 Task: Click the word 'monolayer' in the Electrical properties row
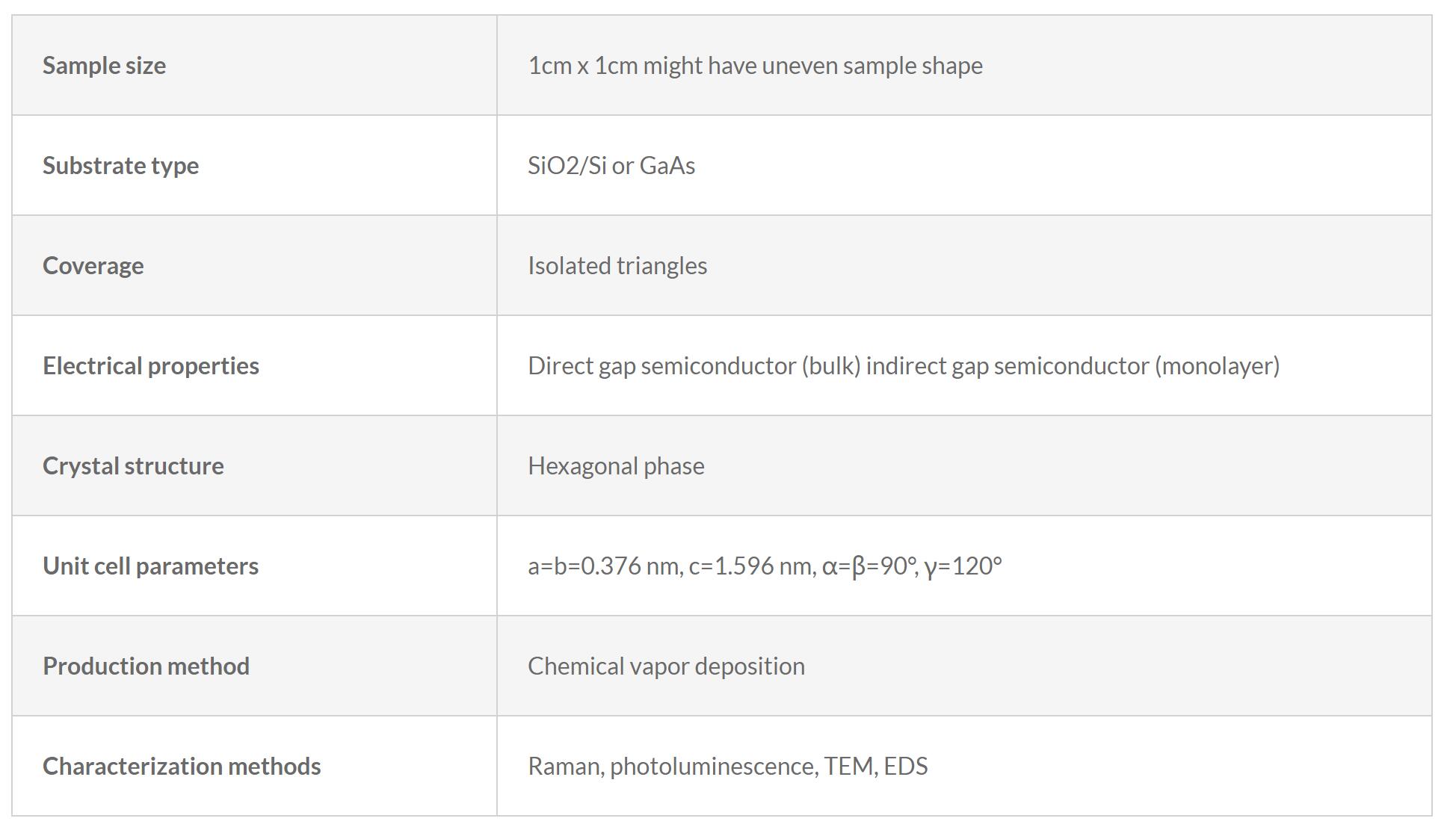click(1216, 366)
